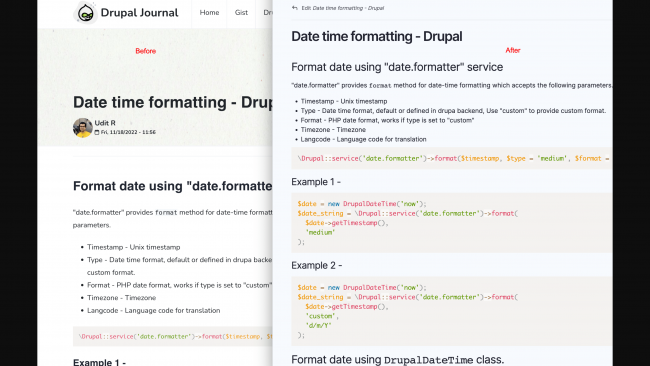Open the Gist menu item

coord(241,12)
